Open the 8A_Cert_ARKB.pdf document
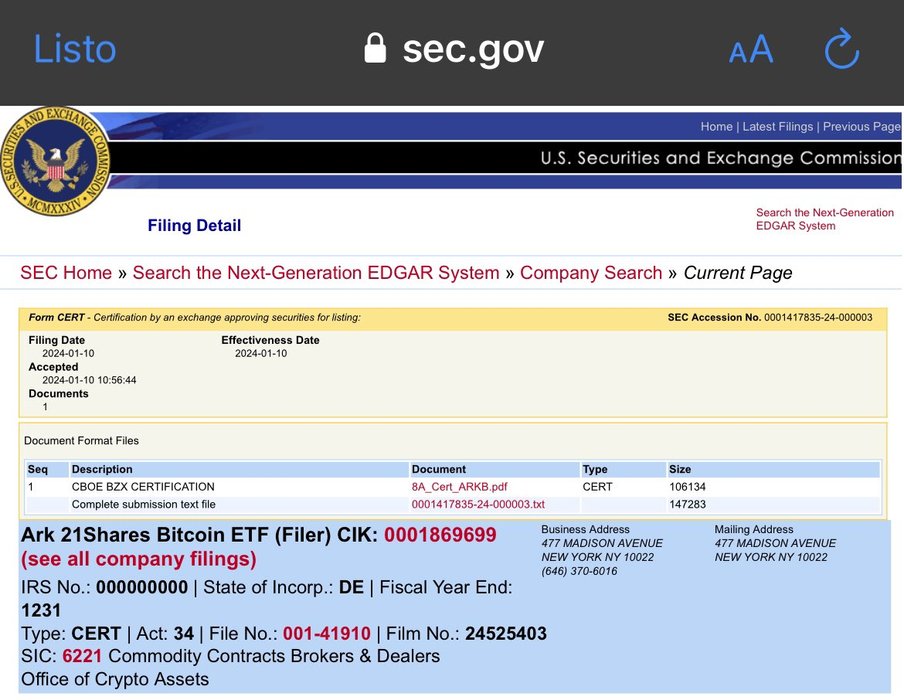Image resolution: width=904 pixels, height=700 pixels. (459, 487)
